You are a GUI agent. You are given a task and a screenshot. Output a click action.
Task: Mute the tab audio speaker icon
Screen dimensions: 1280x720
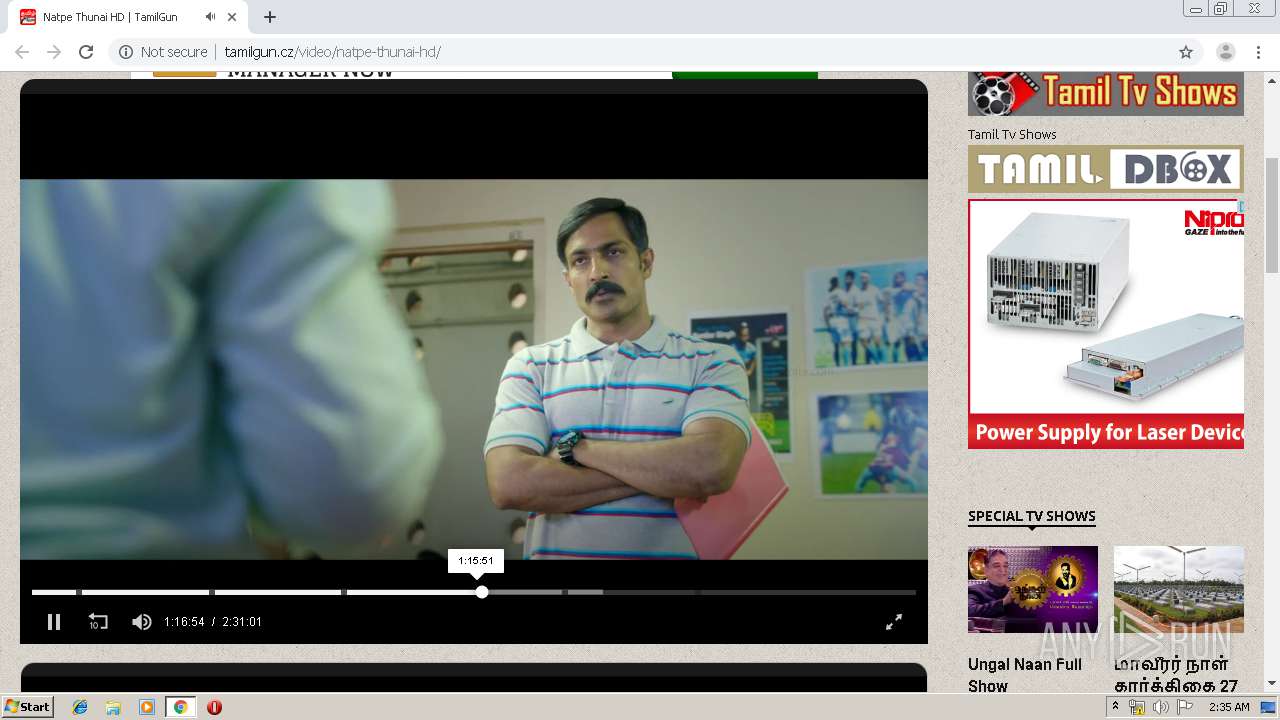click(x=210, y=17)
